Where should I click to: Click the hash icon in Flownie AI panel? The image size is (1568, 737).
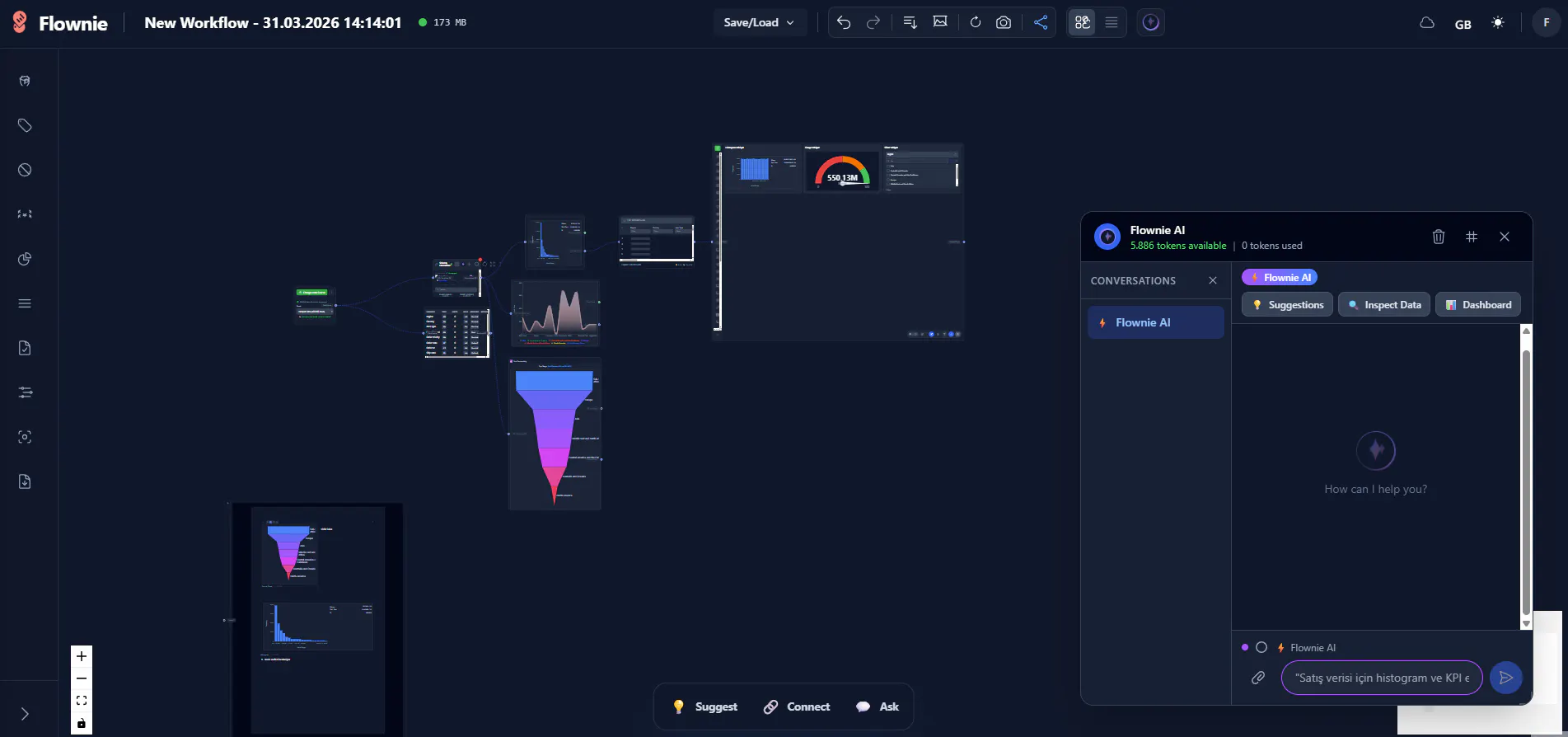click(1472, 237)
